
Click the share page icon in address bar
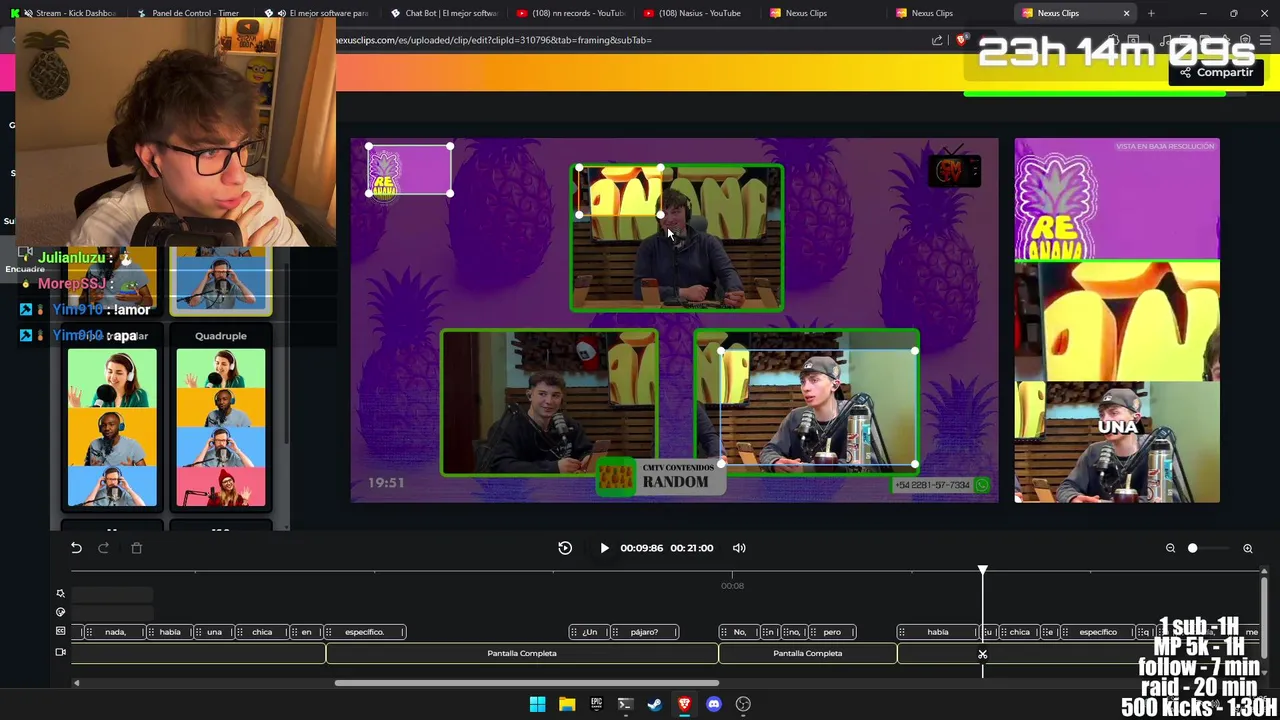[x=937, y=40]
